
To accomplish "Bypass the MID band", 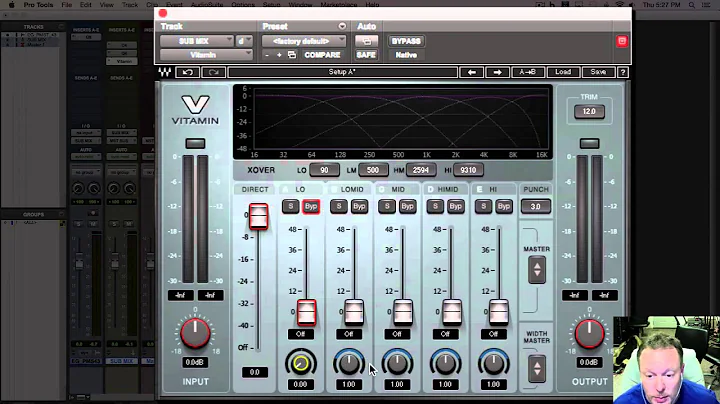I will pos(407,206).
